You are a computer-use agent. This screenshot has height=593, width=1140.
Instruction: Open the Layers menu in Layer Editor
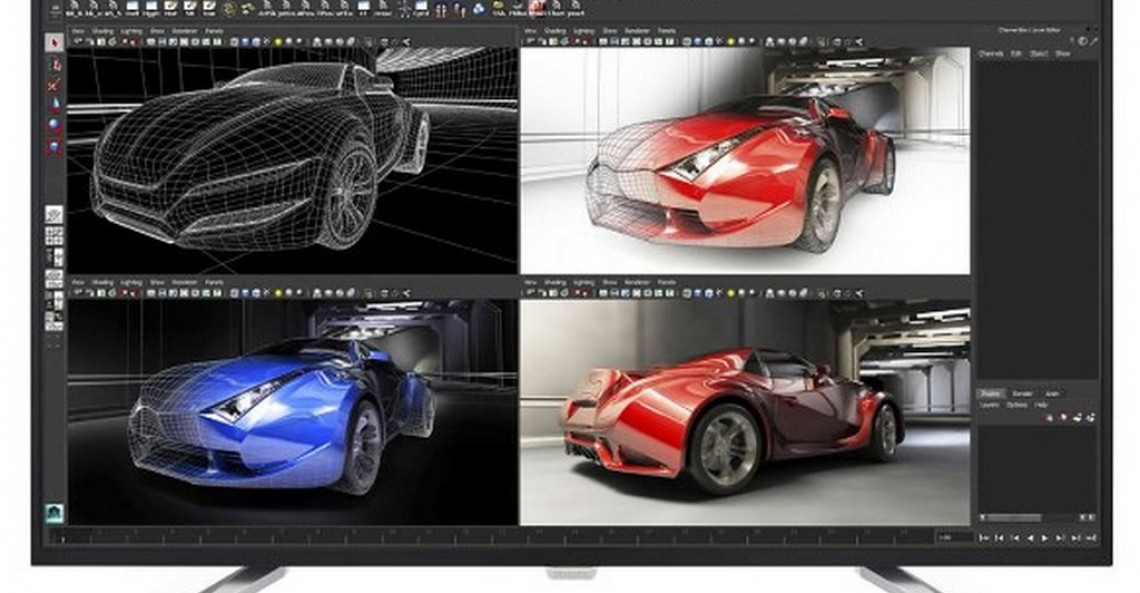(989, 405)
